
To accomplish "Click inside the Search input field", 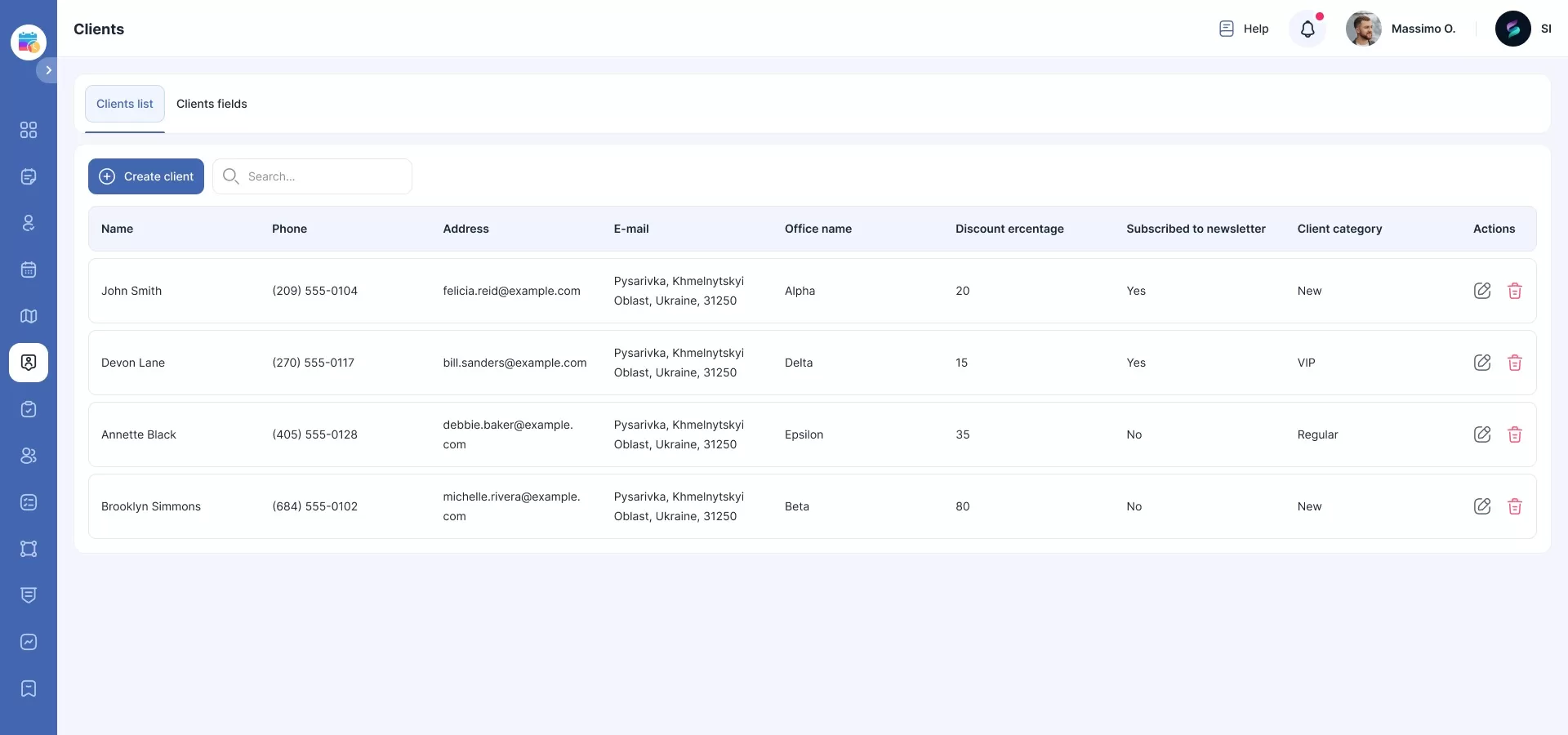I will [313, 176].
